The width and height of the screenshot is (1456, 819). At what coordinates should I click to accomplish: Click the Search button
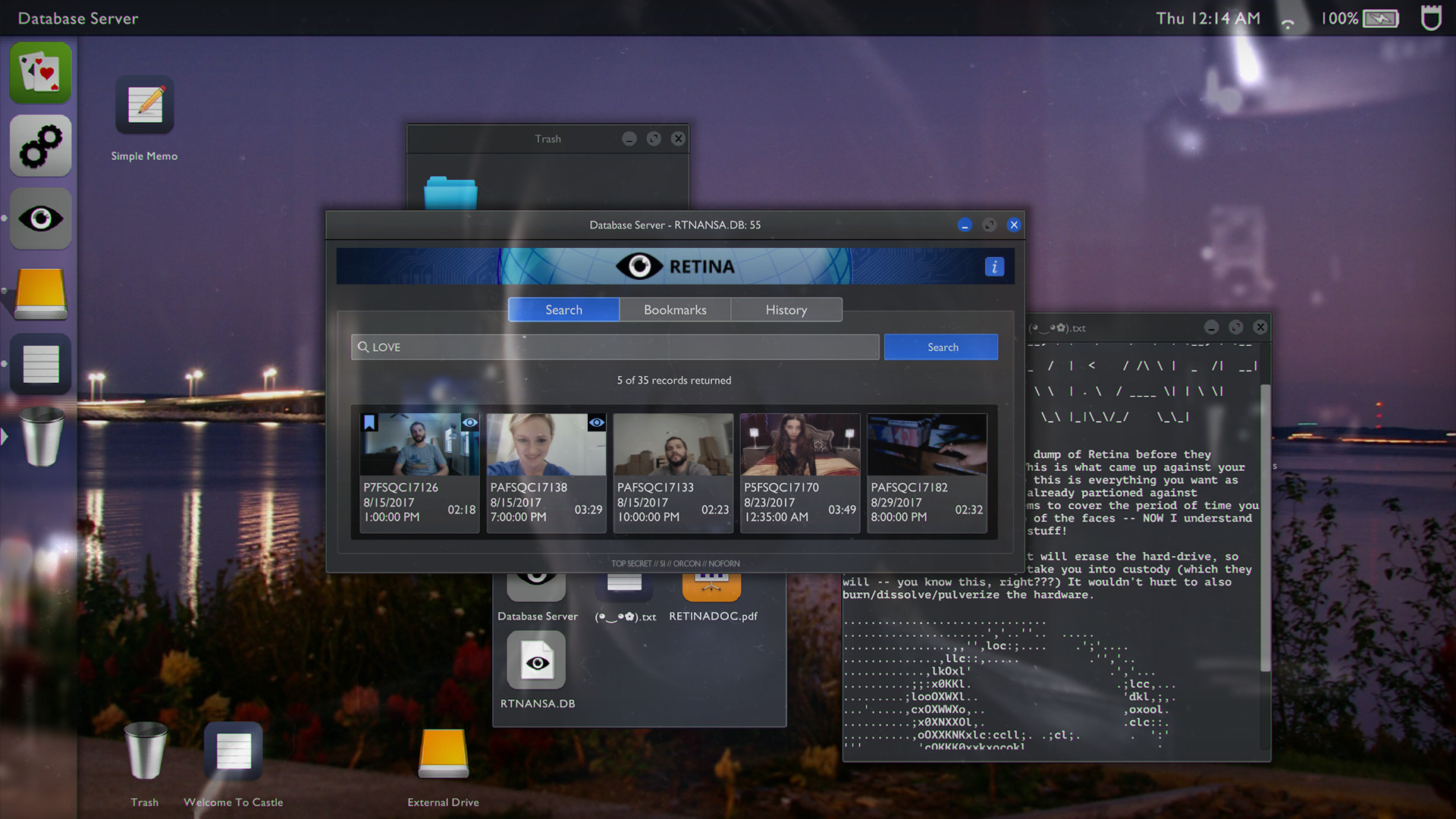(941, 346)
